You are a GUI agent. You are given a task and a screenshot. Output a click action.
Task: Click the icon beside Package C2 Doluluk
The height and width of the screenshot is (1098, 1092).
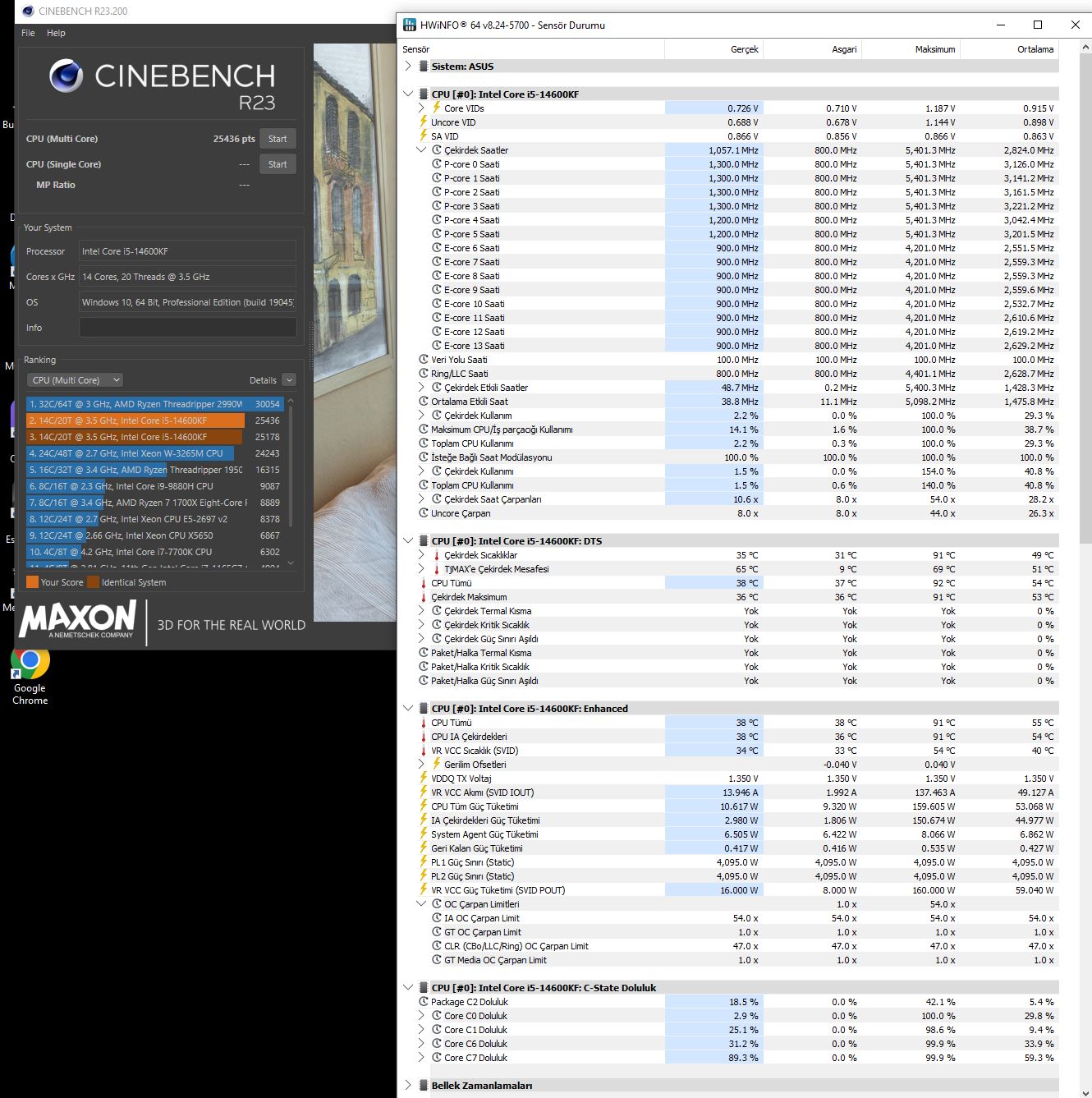(424, 1001)
